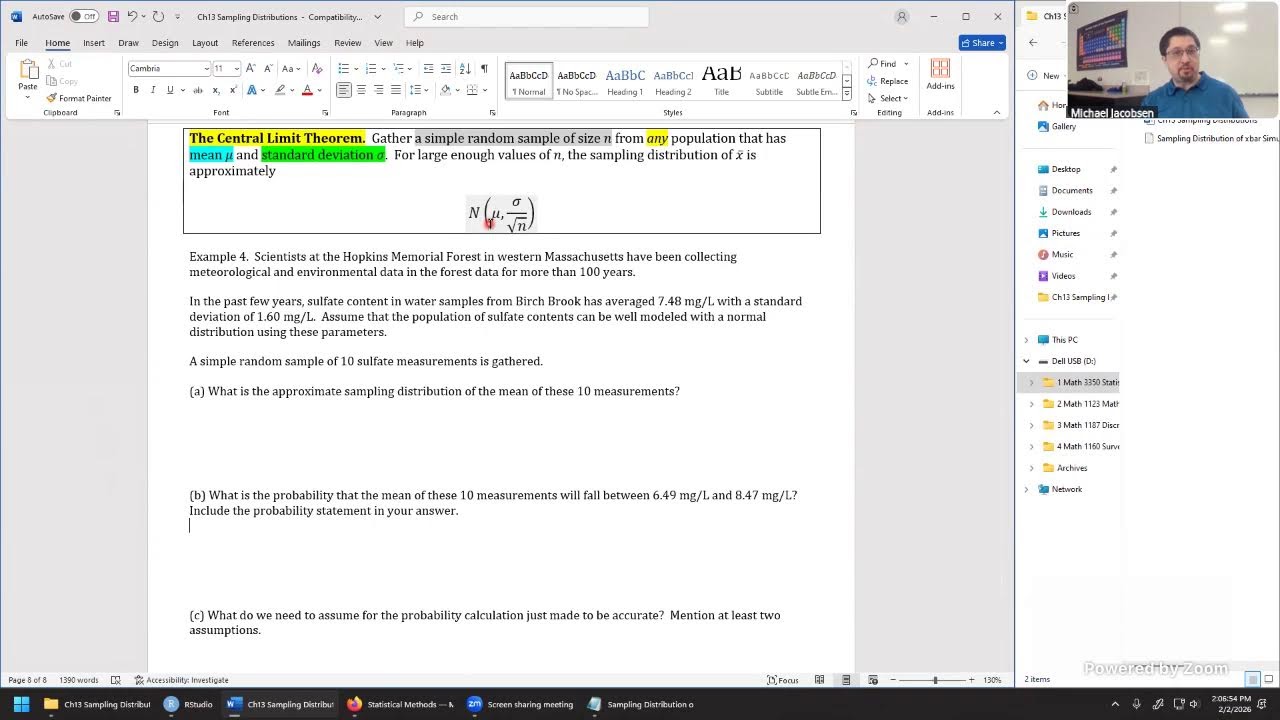
Task: Undo last action
Action: point(132,16)
